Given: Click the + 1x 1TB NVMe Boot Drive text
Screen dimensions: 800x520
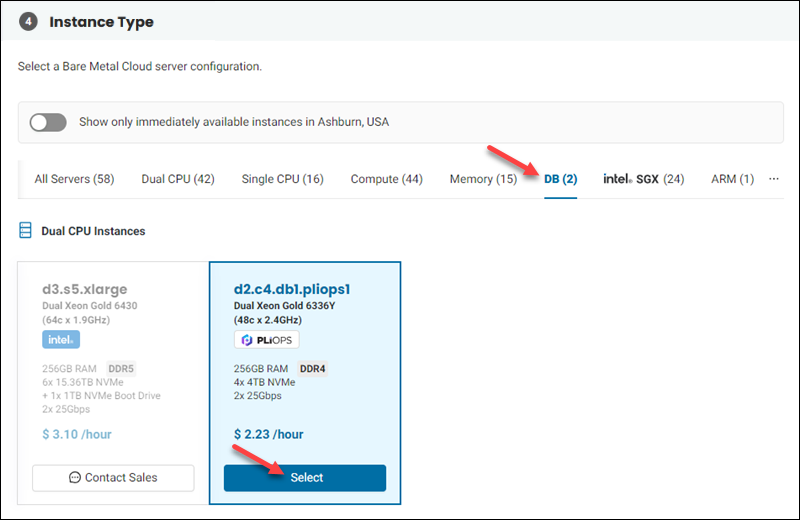Looking at the screenshot, I should (x=102, y=395).
